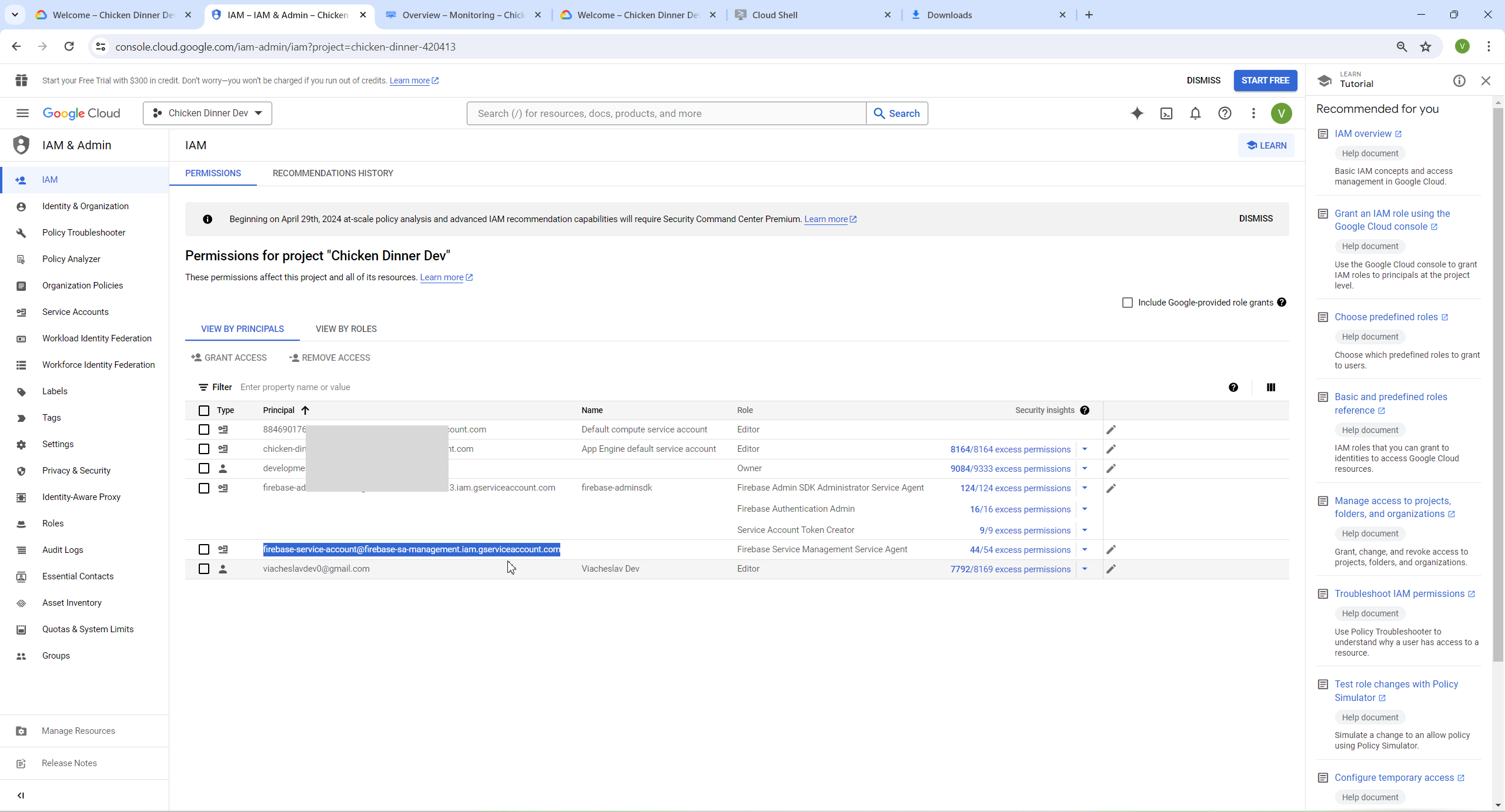Activate Cloud Shell terminal icon
1505x812 pixels.
[x=1166, y=113]
